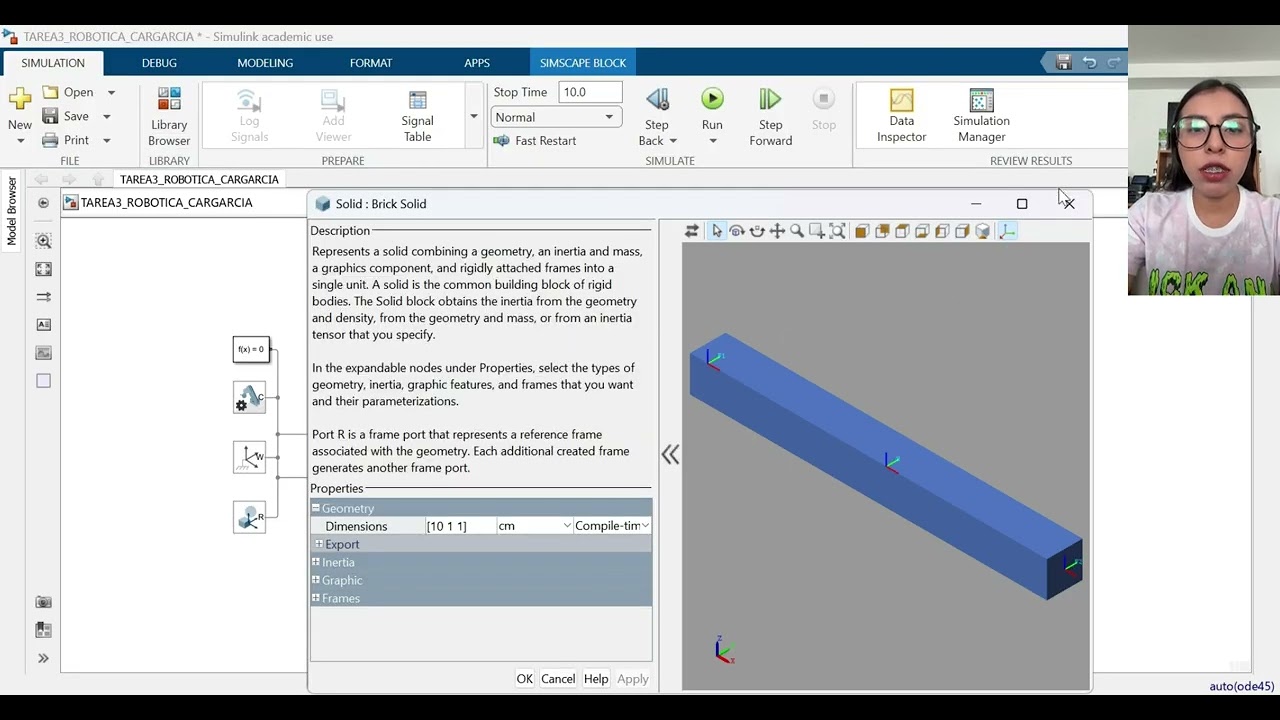The height and width of the screenshot is (720, 1280).
Task: Click the Stop simulation button
Action: pos(824,108)
